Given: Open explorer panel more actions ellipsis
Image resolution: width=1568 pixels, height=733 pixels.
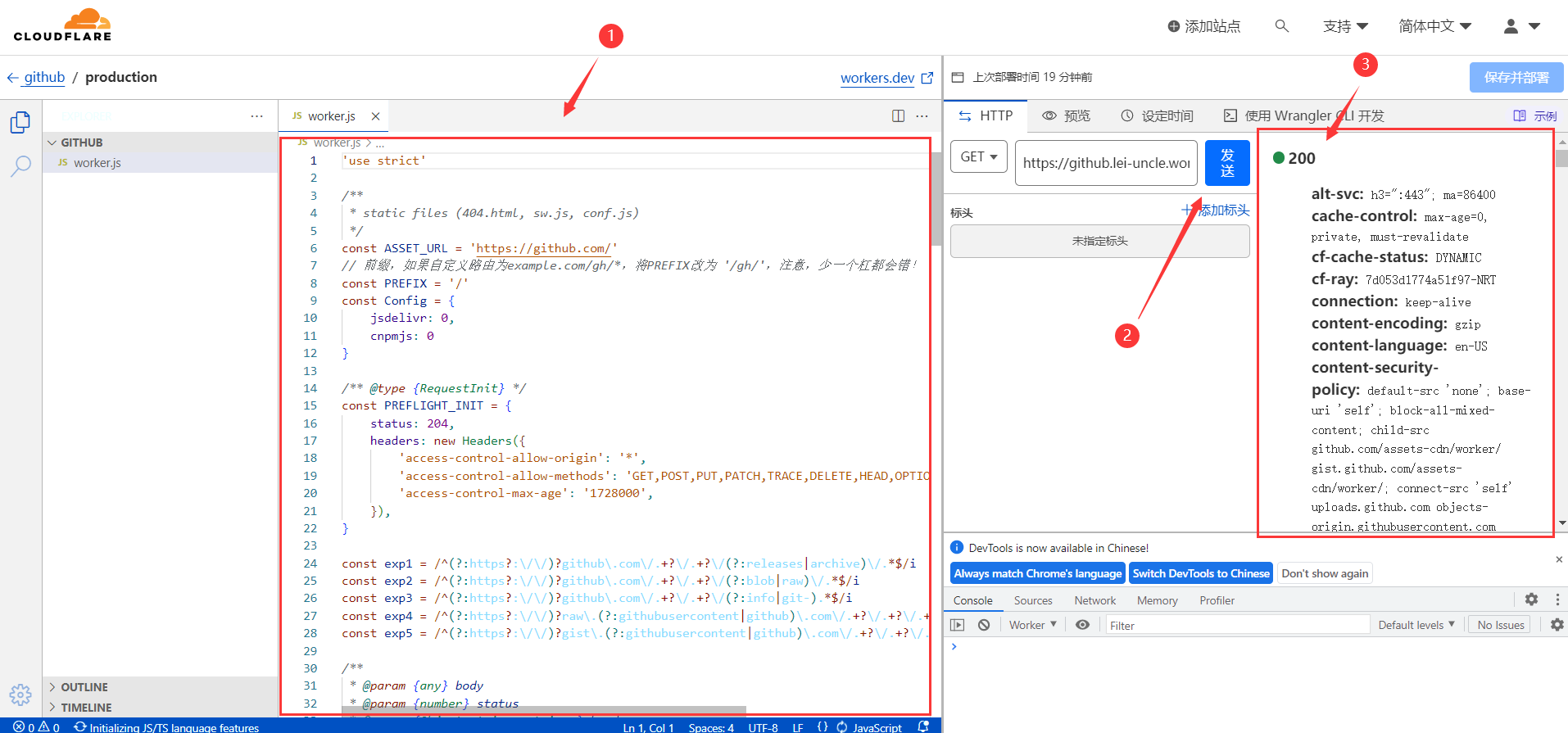Looking at the screenshot, I should [x=257, y=116].
